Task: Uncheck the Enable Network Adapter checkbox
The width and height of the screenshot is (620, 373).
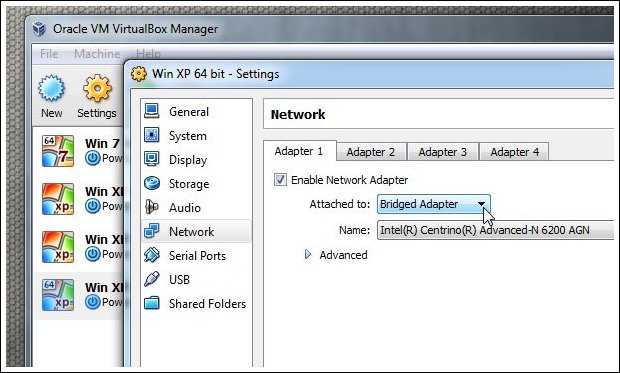Action: coord(280,180)
